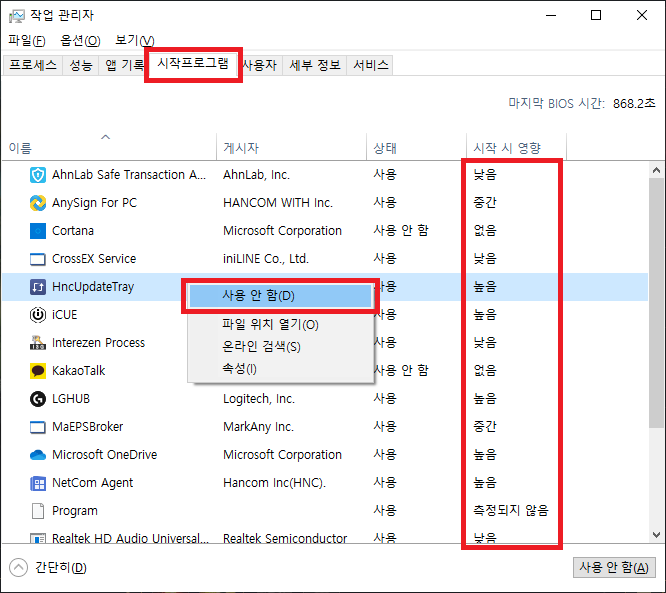Select the NetCom Agent row name
This screenshot has width=666, height=593.
tap(92, 483)
